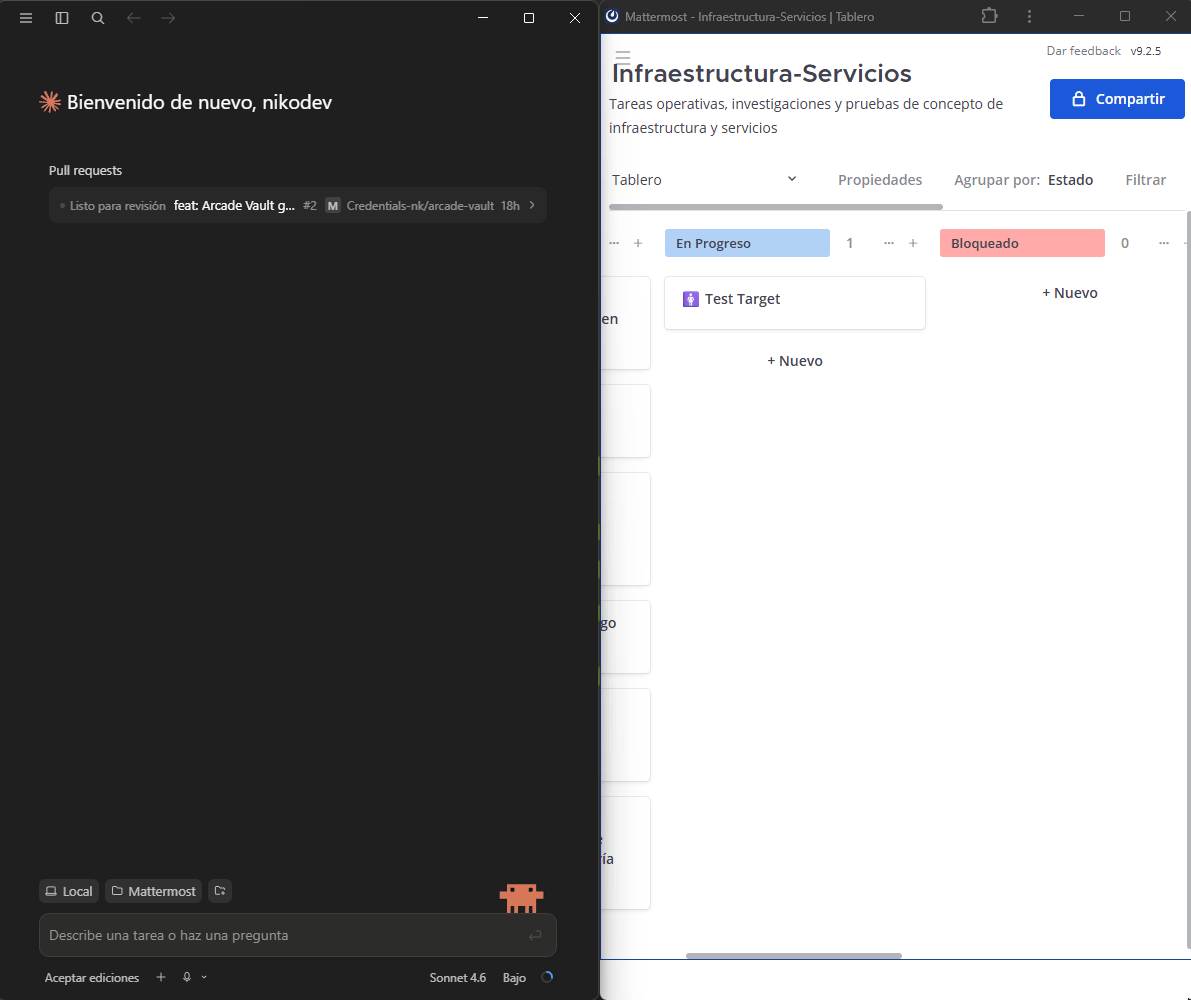Add new card under Bloqueado
The height and width of the screenshot is (1000, 1191).
[1069, 293]
